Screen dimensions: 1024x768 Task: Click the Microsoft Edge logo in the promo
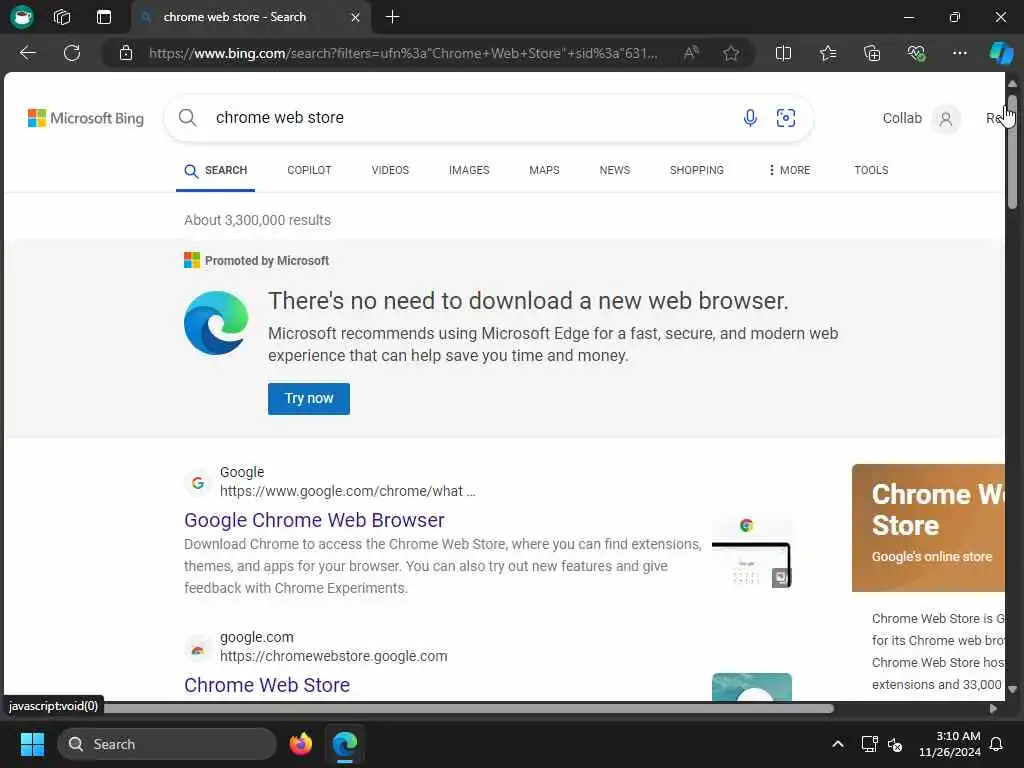click(x=216, y=323)
